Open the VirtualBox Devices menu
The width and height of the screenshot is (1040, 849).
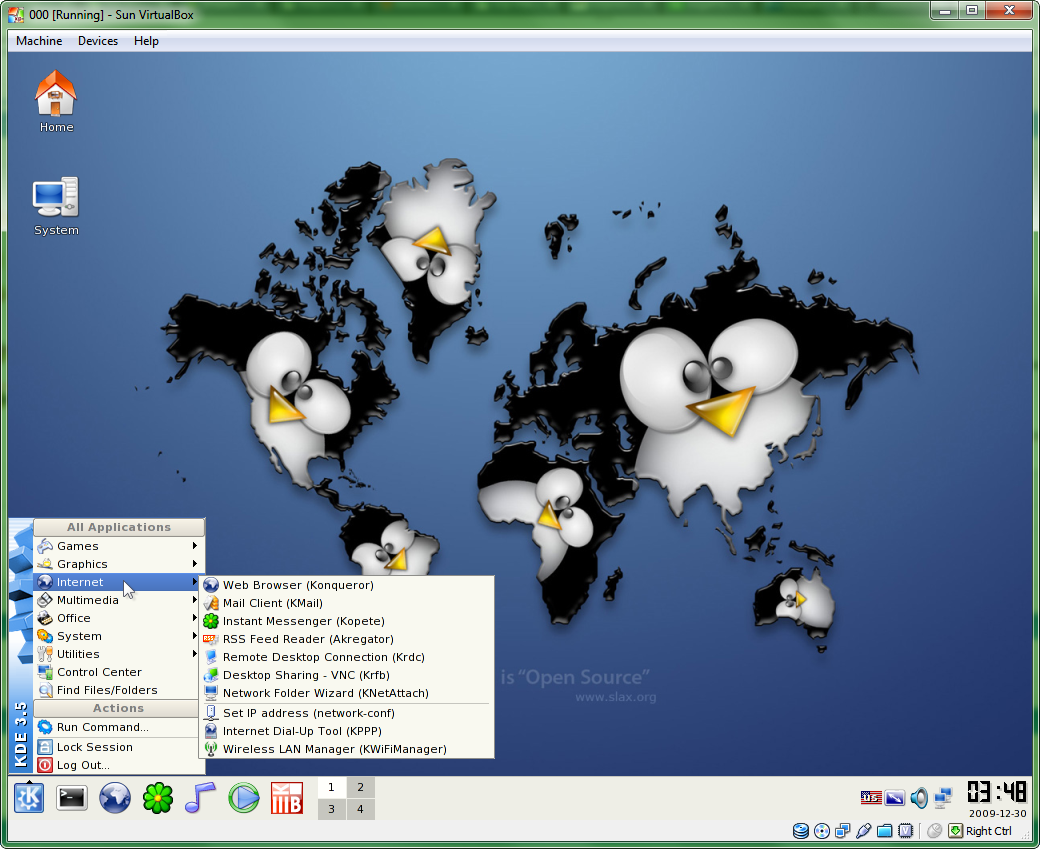click(98, 41)
